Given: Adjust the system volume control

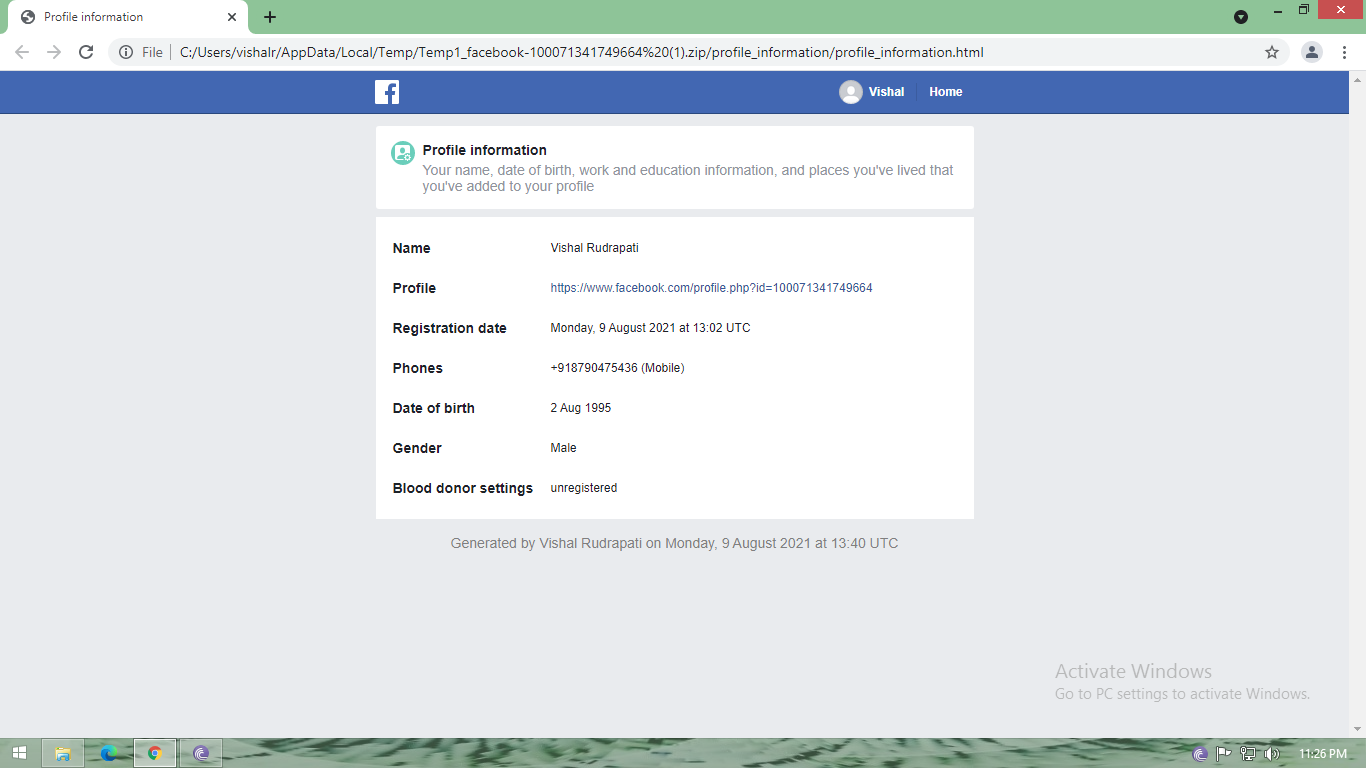Looking at the screenshot, I should click(x=1271, y=753).
